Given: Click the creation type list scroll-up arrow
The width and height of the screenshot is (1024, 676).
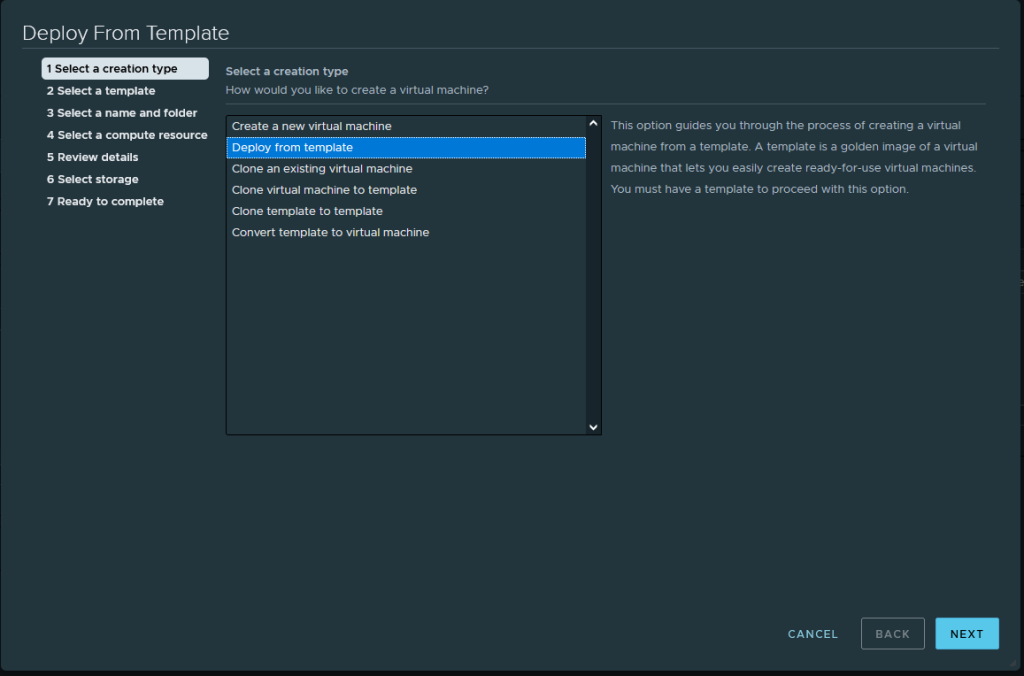Looking at the screenshot, I should pyautogui.click(x=593, y=125).
